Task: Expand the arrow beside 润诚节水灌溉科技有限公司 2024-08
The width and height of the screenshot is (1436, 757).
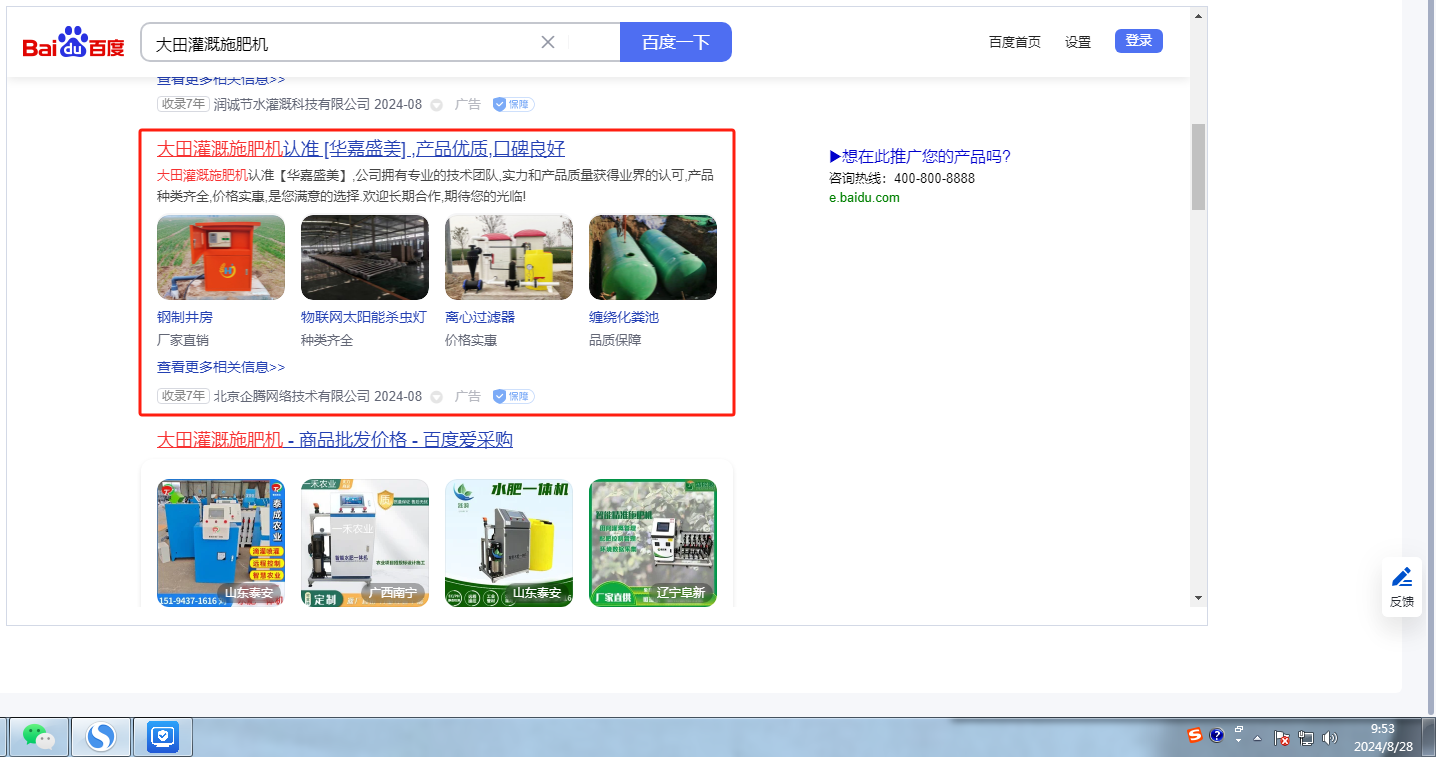Action: pos(436,105)
